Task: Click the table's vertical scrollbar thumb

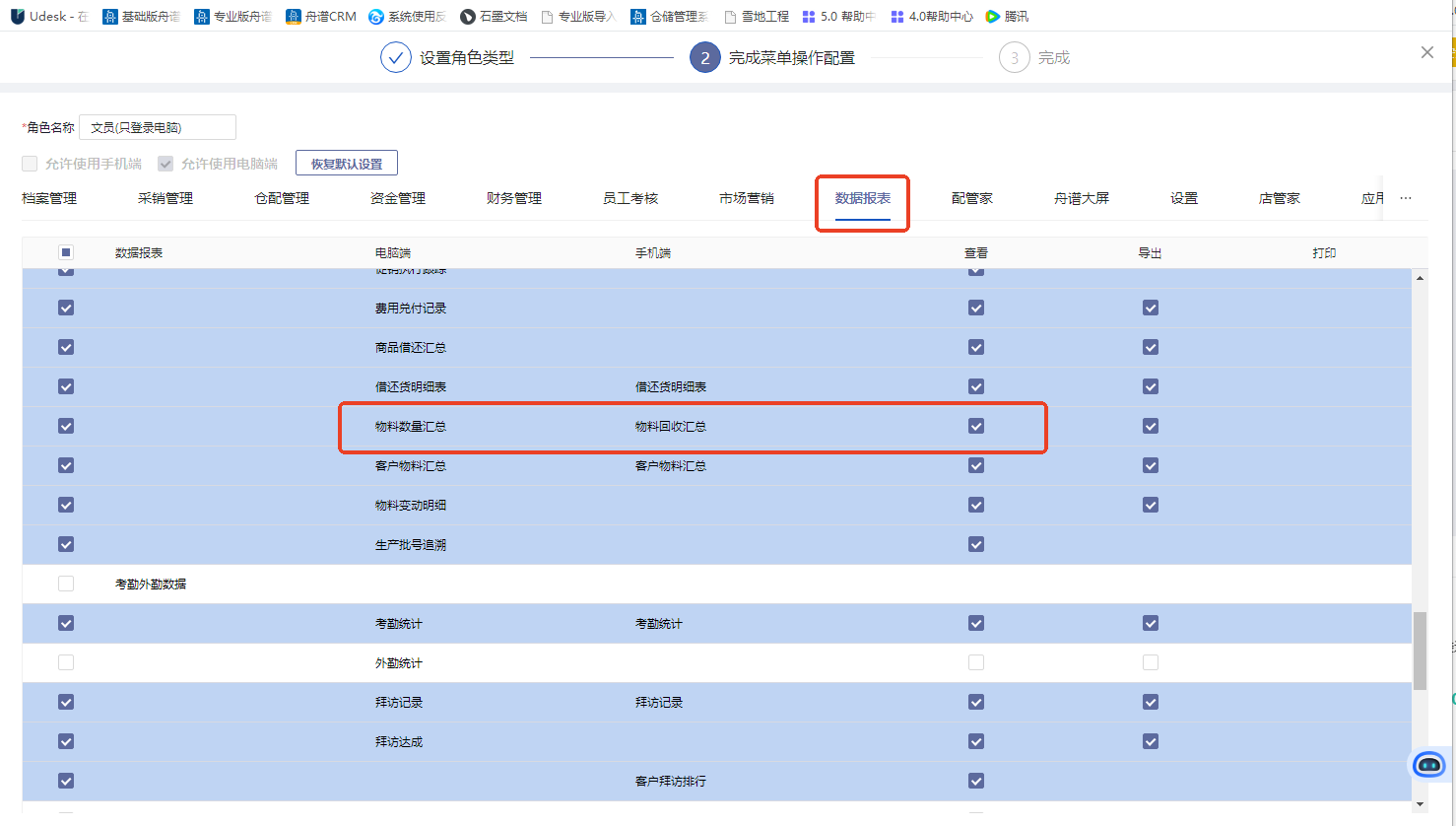Action: coord(1420,651)
